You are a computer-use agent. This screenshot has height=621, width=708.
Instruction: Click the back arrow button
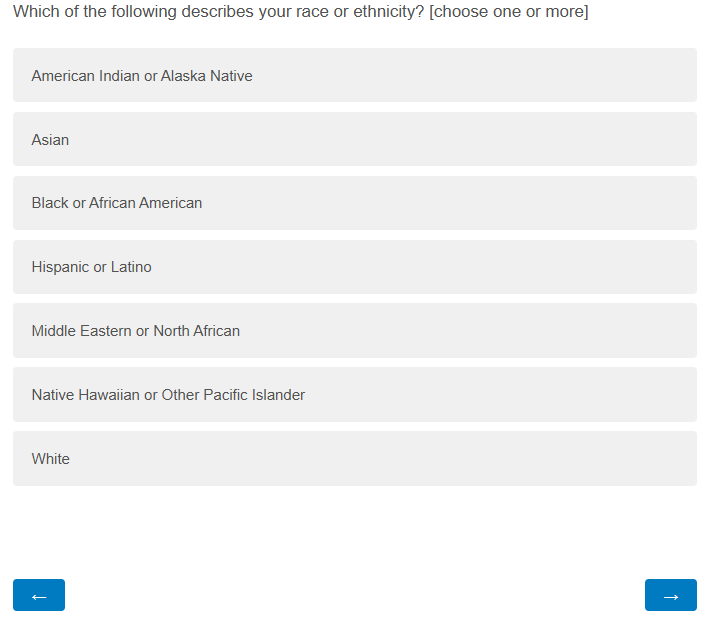39,595
